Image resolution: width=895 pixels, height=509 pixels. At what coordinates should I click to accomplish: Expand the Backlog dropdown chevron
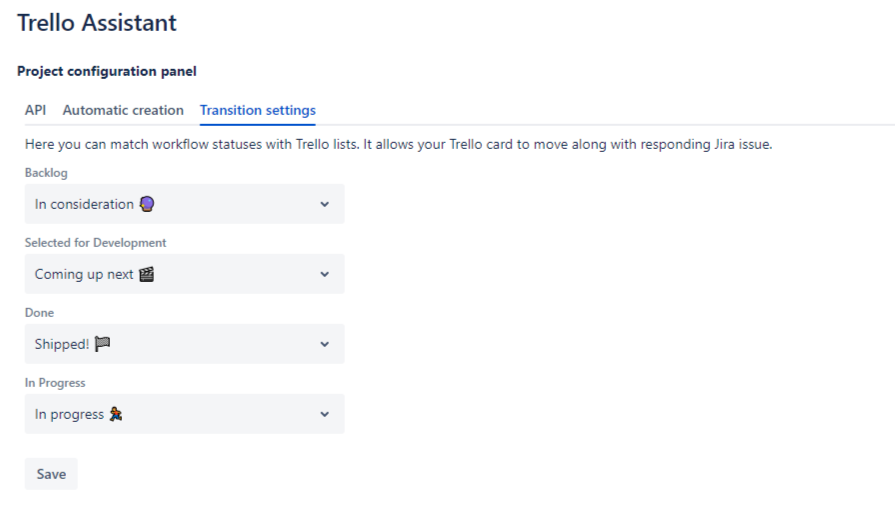(x=324, y=204)
